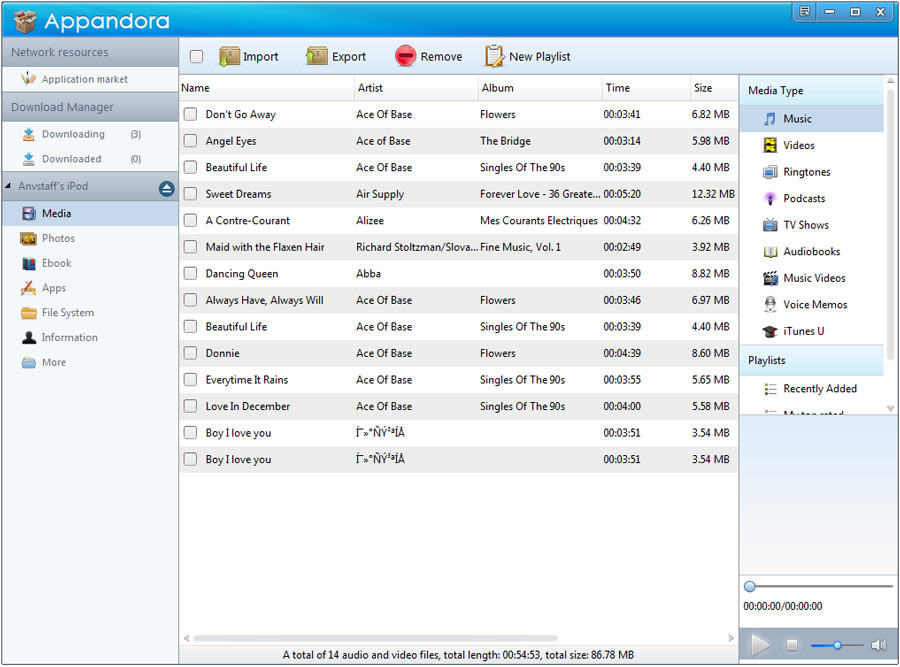Select Audiobooks media type
This screenshot has width=900, height=667.
(812, 251)
